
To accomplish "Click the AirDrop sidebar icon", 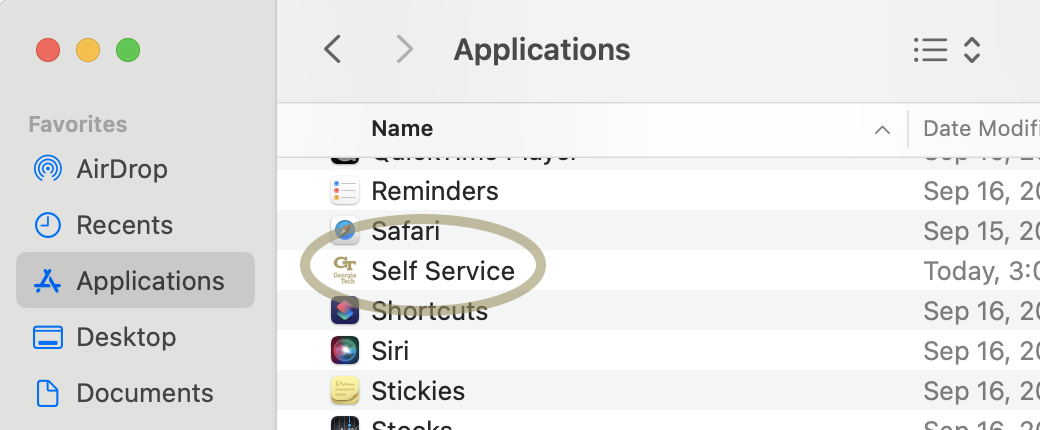I will pos(47,168).
